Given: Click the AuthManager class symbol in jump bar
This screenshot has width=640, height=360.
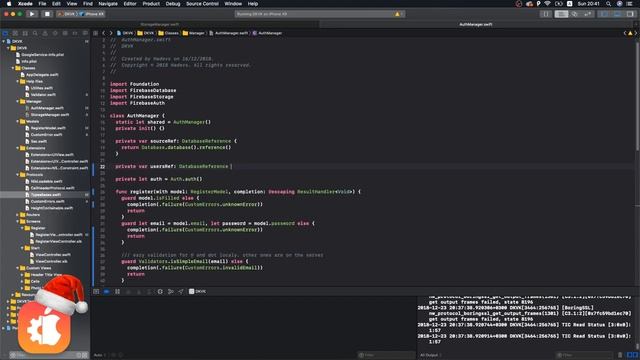Looking at the screenshot, I should 267,33.
